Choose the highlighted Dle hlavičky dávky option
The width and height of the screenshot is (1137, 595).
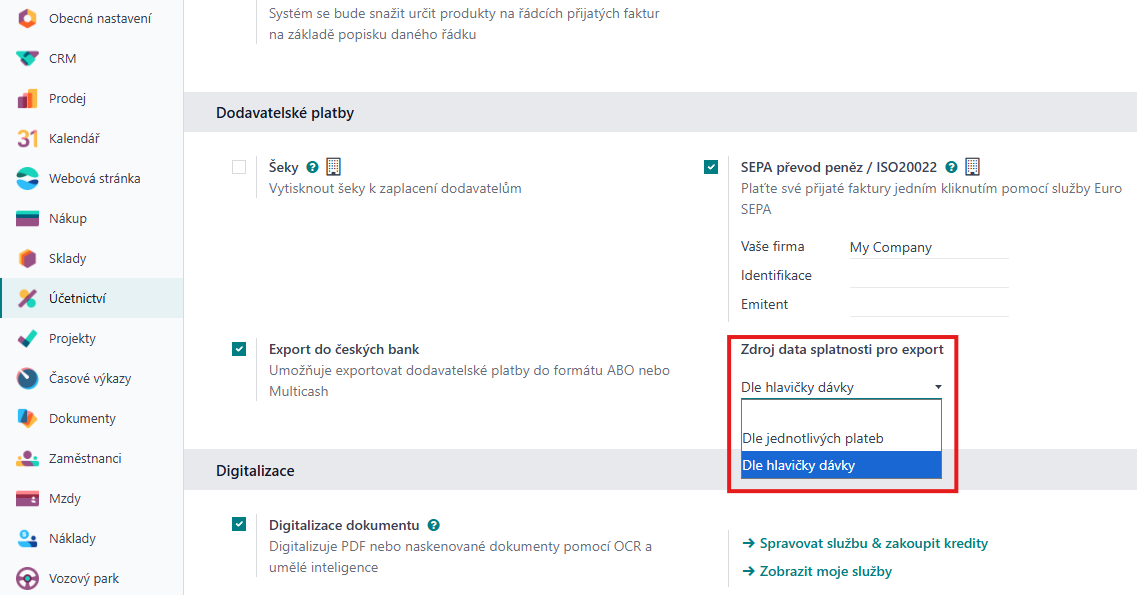tap(841, 465)
